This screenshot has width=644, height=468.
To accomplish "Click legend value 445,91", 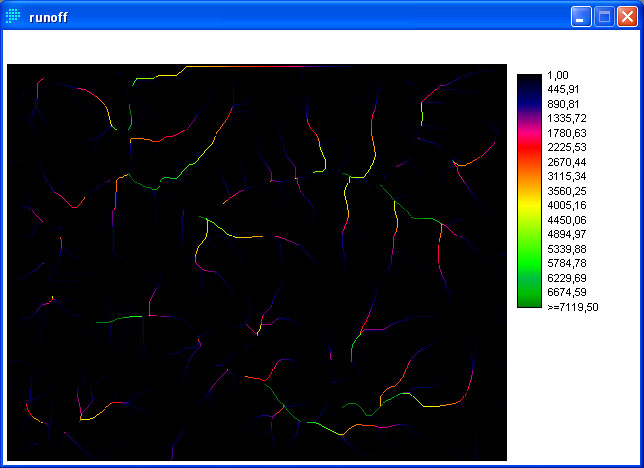I will 564,90.
